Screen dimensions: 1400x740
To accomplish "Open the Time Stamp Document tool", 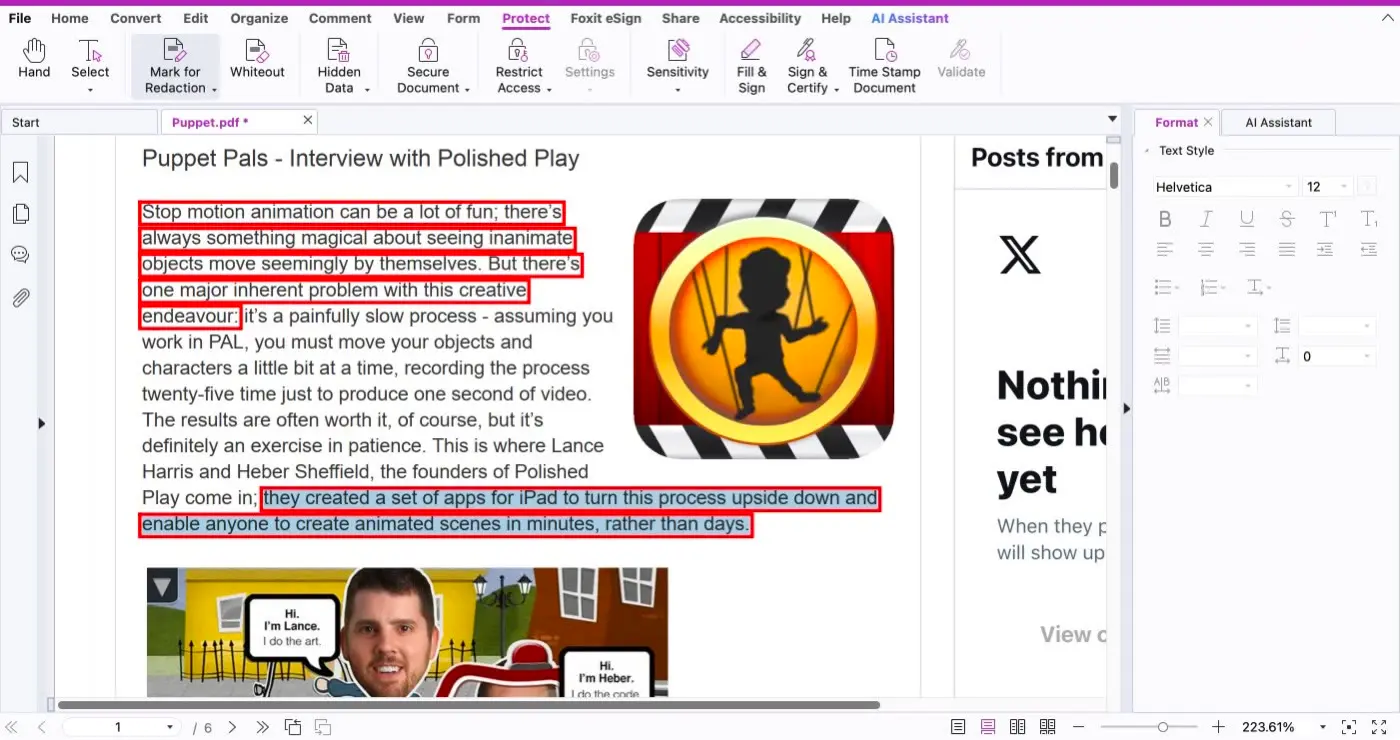I will 884,67.
